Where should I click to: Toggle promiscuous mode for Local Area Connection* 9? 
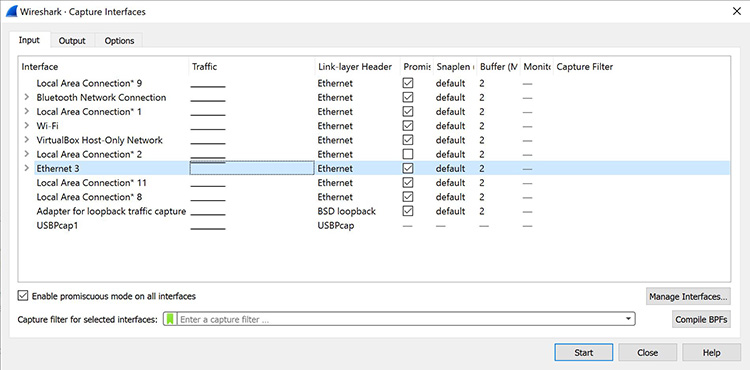coord(408,83)
